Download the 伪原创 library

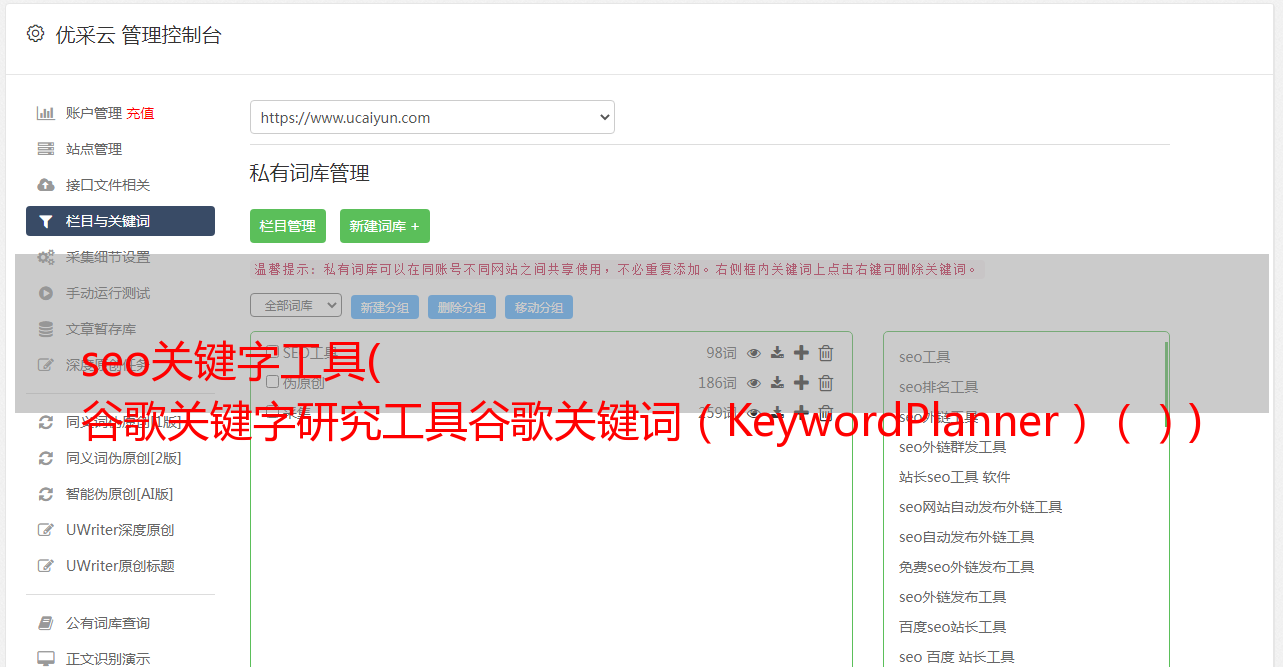point(777,382)
